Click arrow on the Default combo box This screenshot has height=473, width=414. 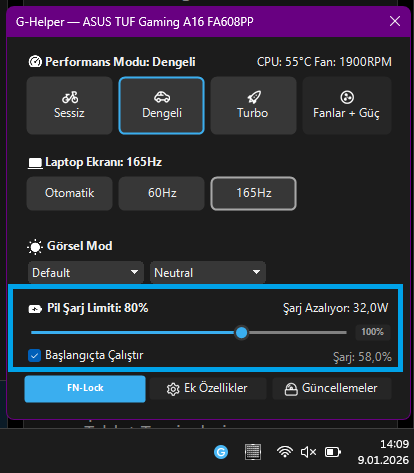(x=134, y=272)
